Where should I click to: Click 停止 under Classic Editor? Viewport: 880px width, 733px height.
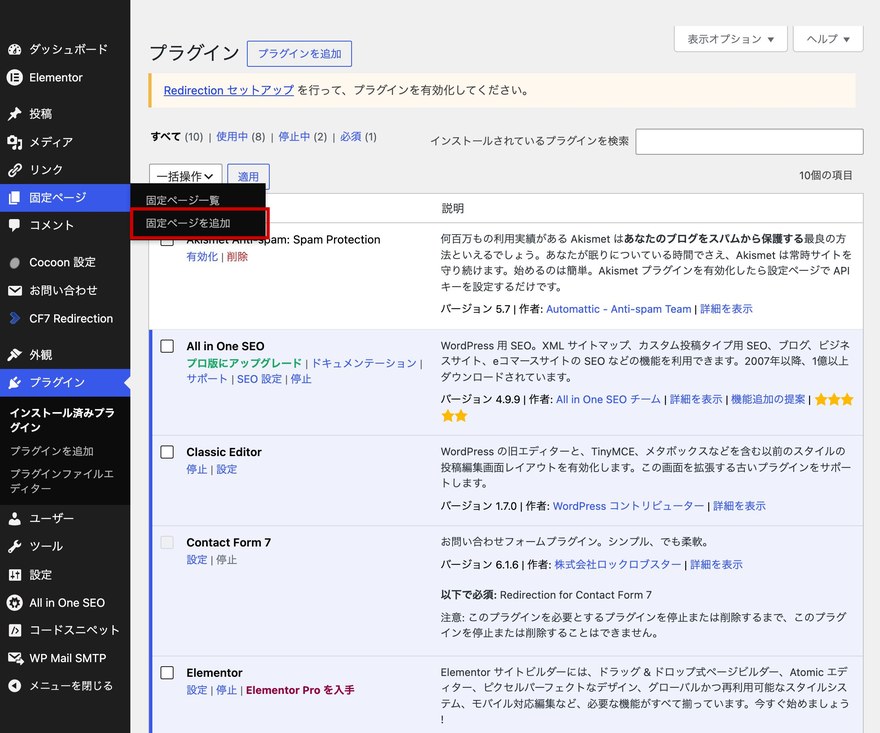[x=196, y=469]
